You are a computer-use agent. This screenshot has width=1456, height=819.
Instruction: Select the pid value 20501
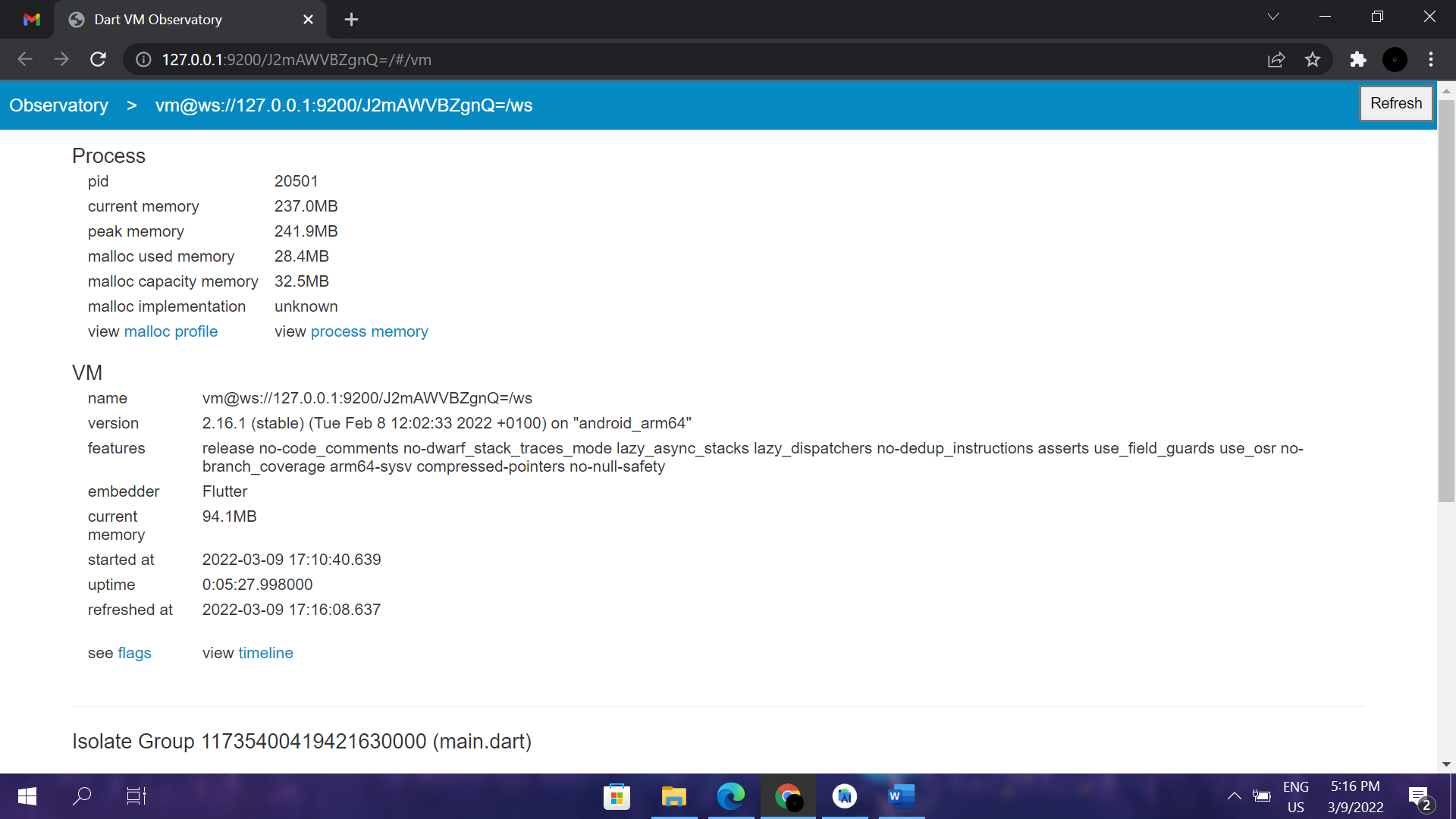click(x=297, y=181)
